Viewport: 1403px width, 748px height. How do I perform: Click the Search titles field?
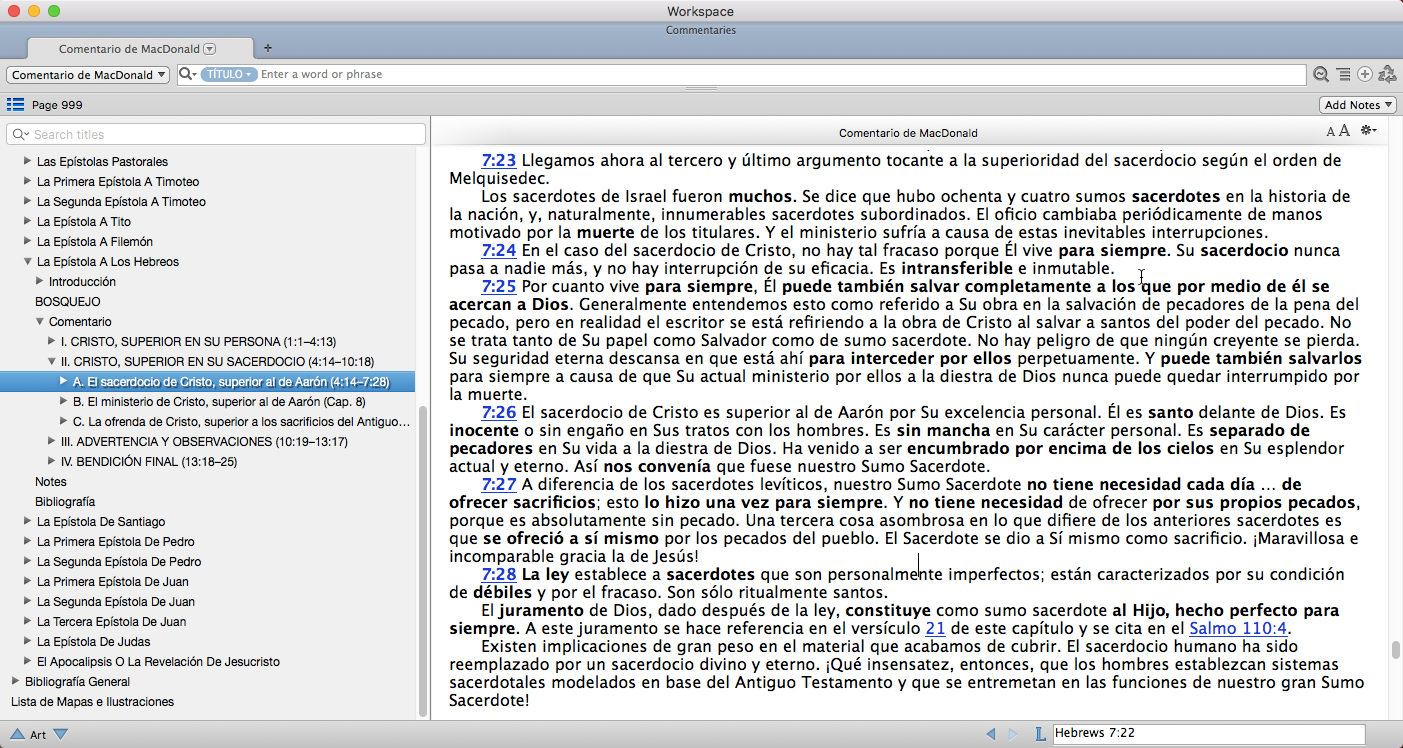click(x=216, y=134)
